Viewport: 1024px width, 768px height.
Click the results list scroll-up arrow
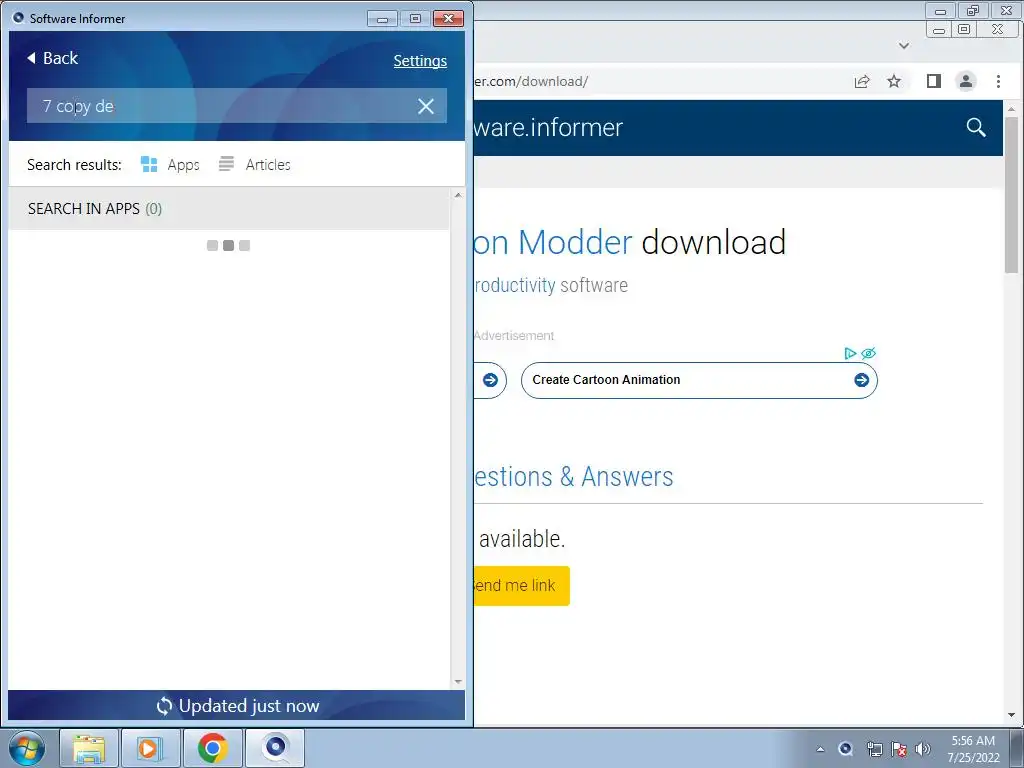[x=458, y=195]
